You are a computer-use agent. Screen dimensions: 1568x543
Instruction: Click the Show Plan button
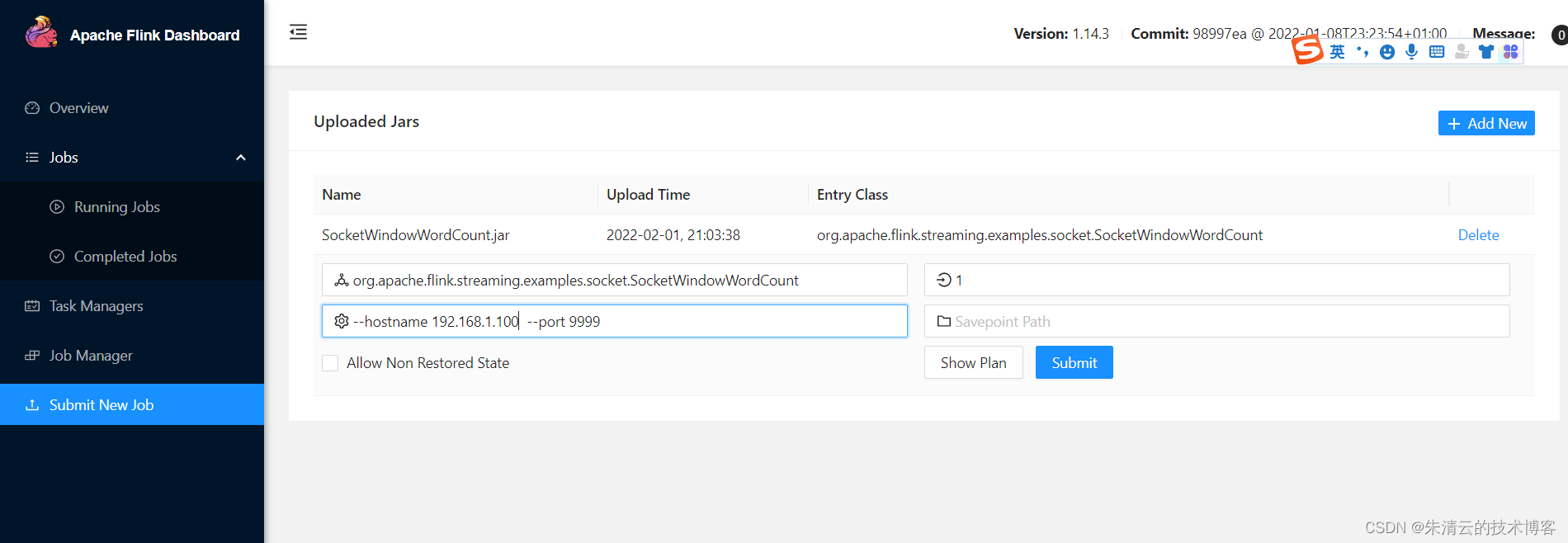974,362
